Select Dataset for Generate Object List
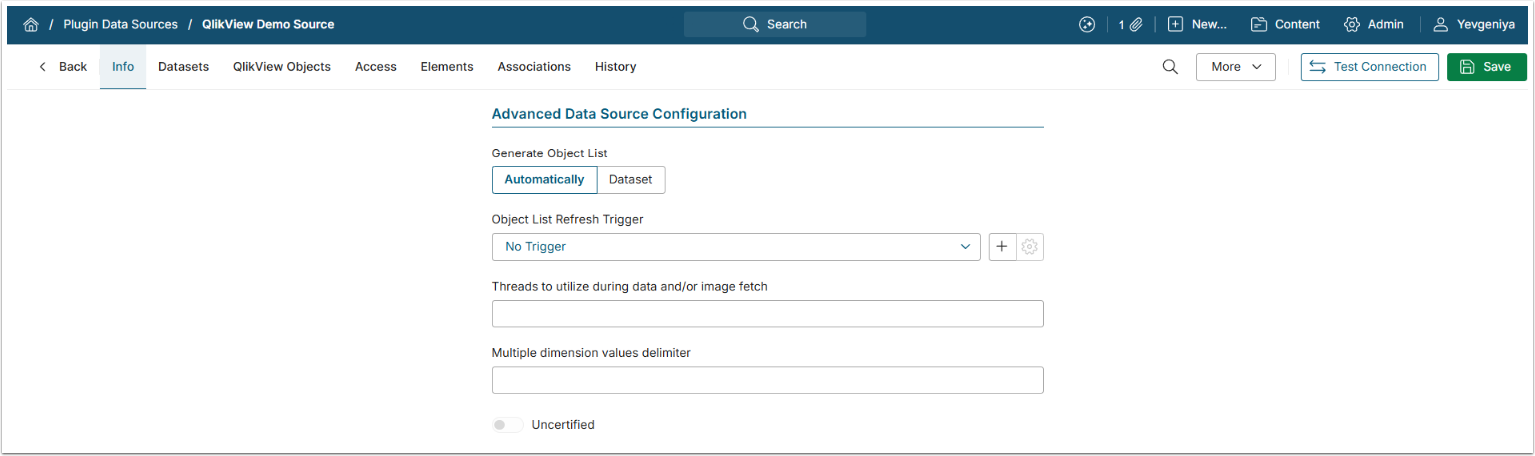This screenshot has height=456, width=1535. (x=631, y=180)
